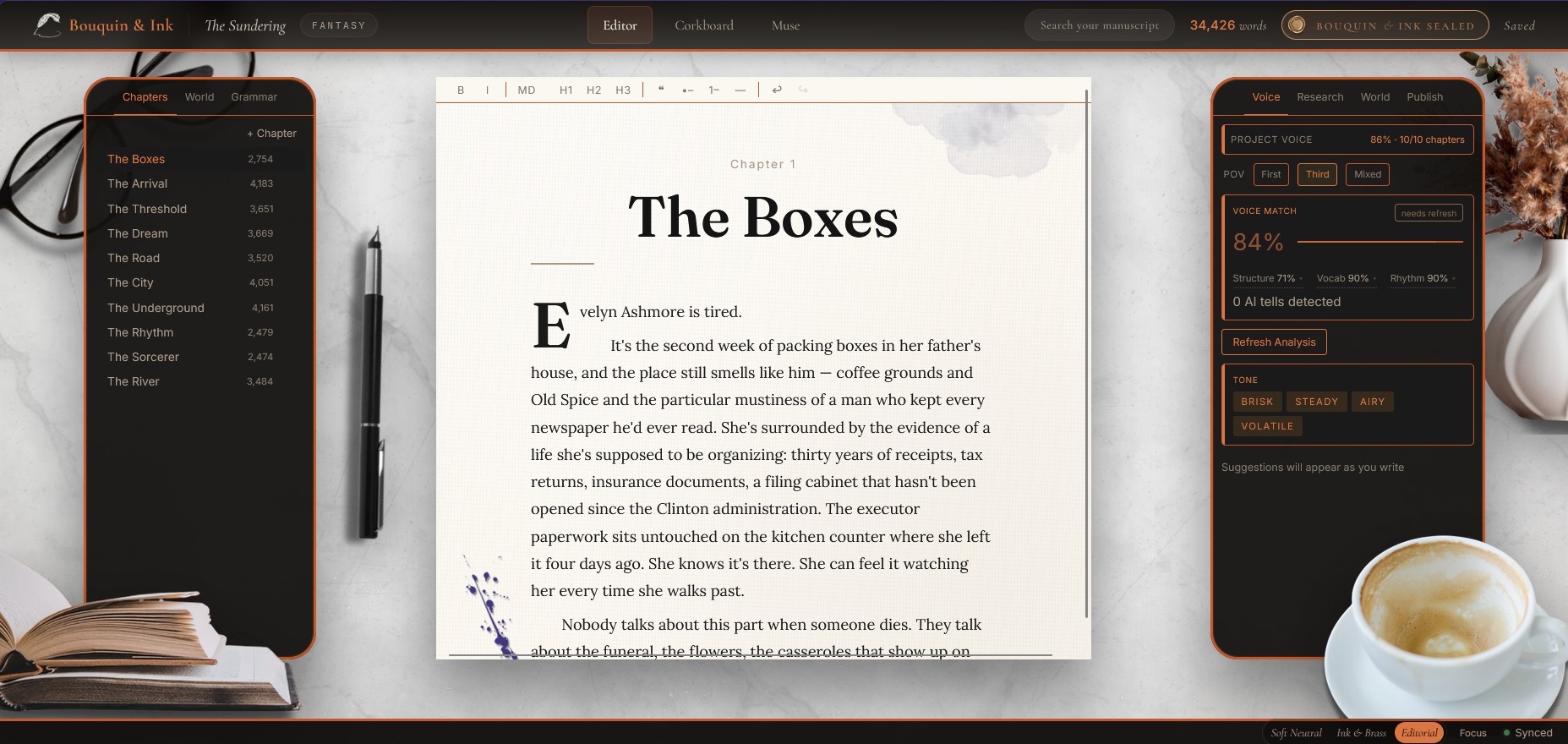This screenshot has height=744, width=1568.
Task: Open the Muse view
Action: [785, 25]
